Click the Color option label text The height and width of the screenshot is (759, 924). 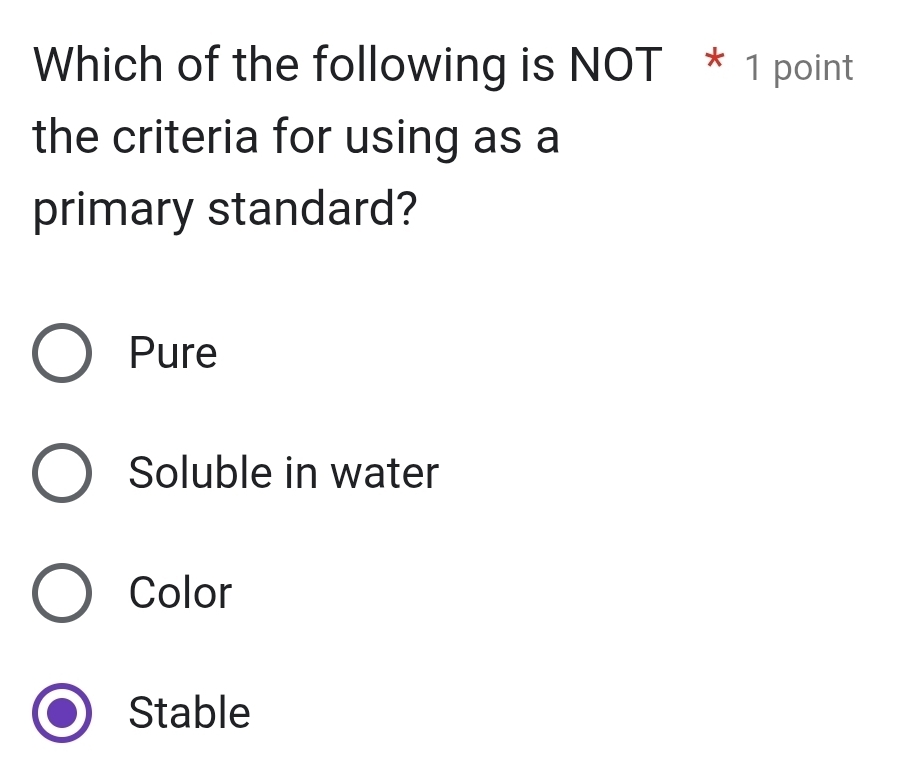179,593
